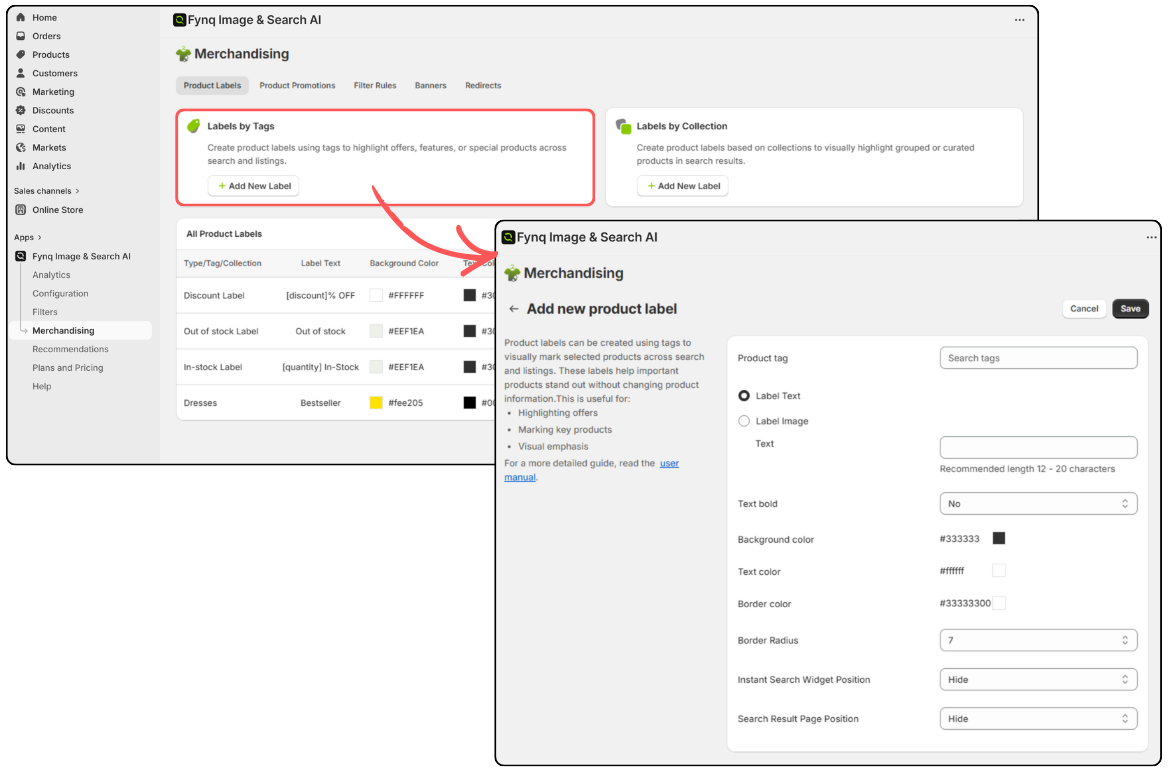Click the three-dot menu in the back window header

tap(1019, 20)
